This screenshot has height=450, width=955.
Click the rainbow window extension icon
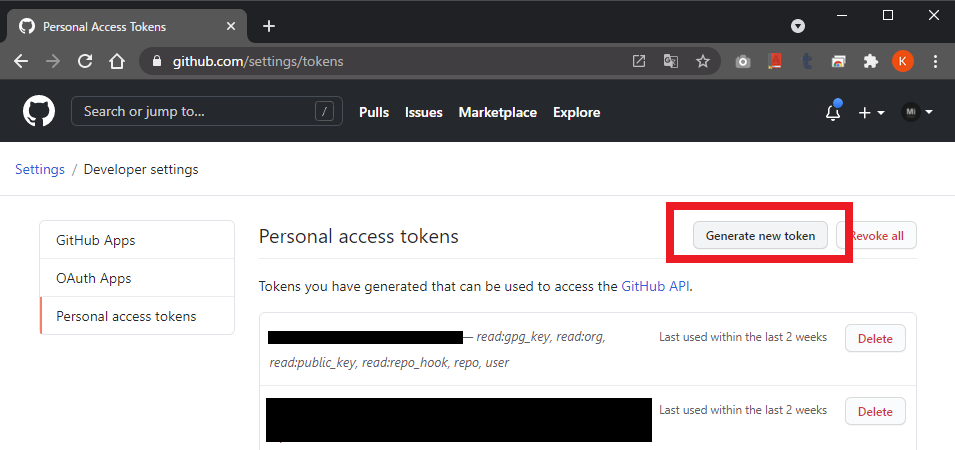pyautogui.click(x=839, y=62)
